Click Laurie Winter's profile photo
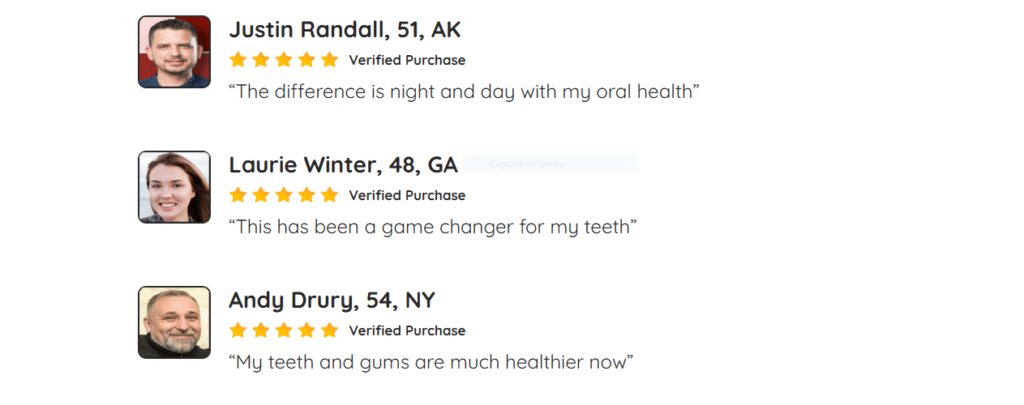 coord(174,187)
